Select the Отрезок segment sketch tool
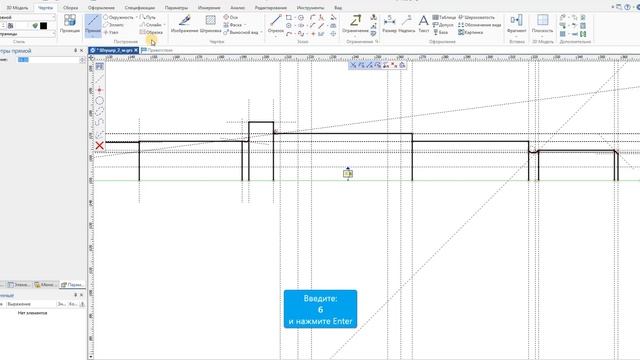640x360 pixels. tap(276, 24)
